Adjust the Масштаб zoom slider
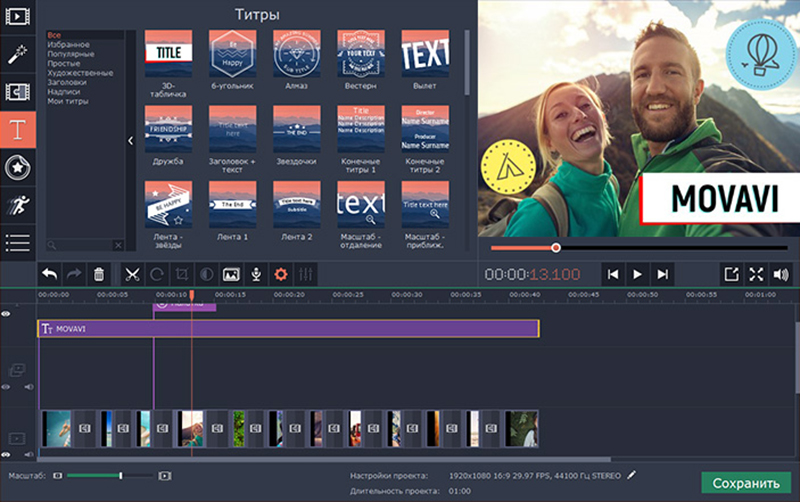 [110, 475]
